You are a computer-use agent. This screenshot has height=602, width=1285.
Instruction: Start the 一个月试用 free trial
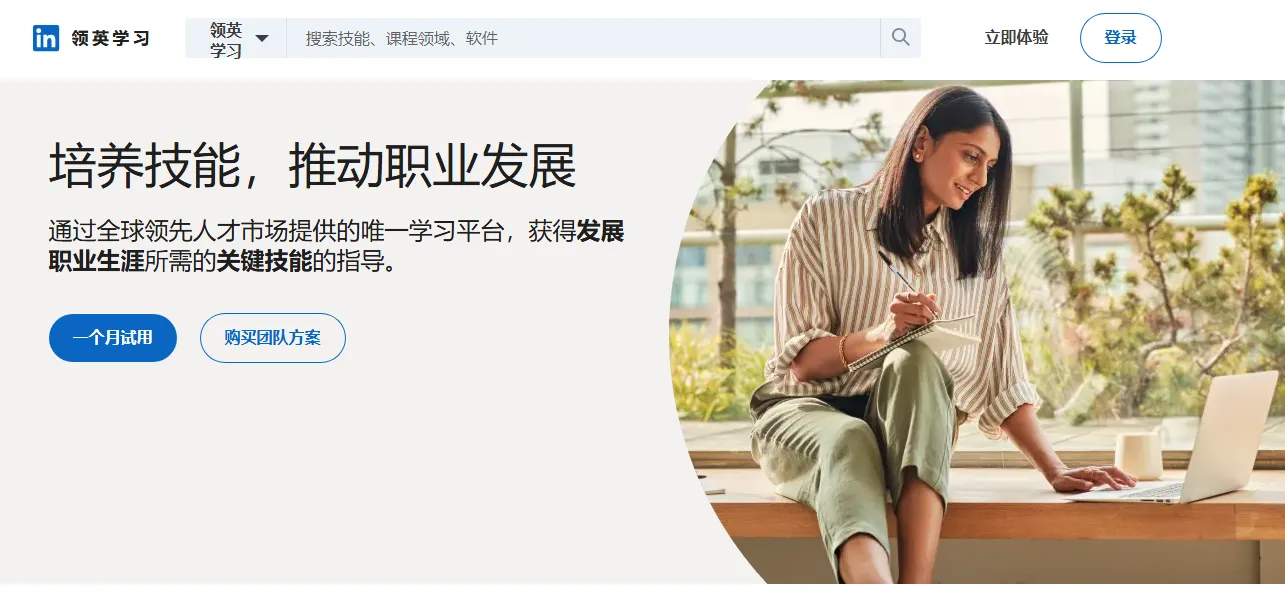pyautogui.click(x=113, y=338)
